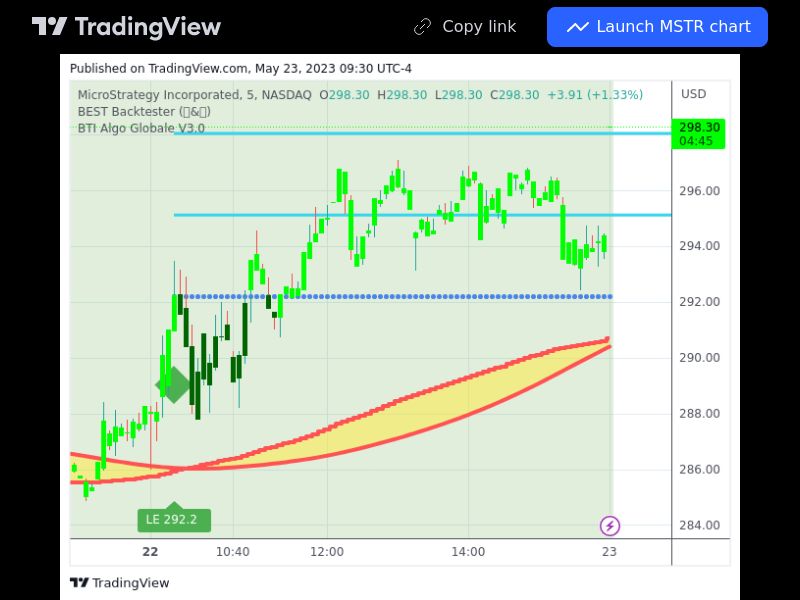Click the O298.30 open value
The width and height of the screenshot is (800, 600).
(344, 95)
